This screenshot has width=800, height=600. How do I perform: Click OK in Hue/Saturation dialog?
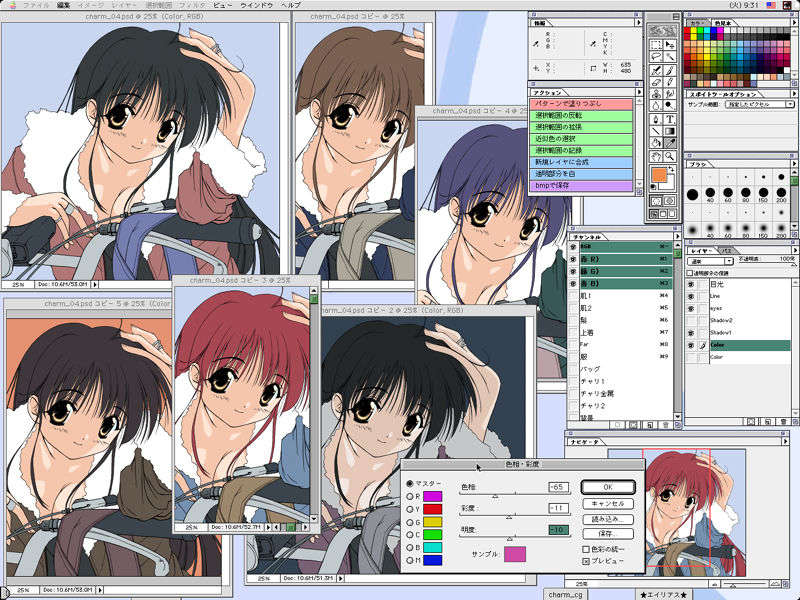click(x=608, y=487)
